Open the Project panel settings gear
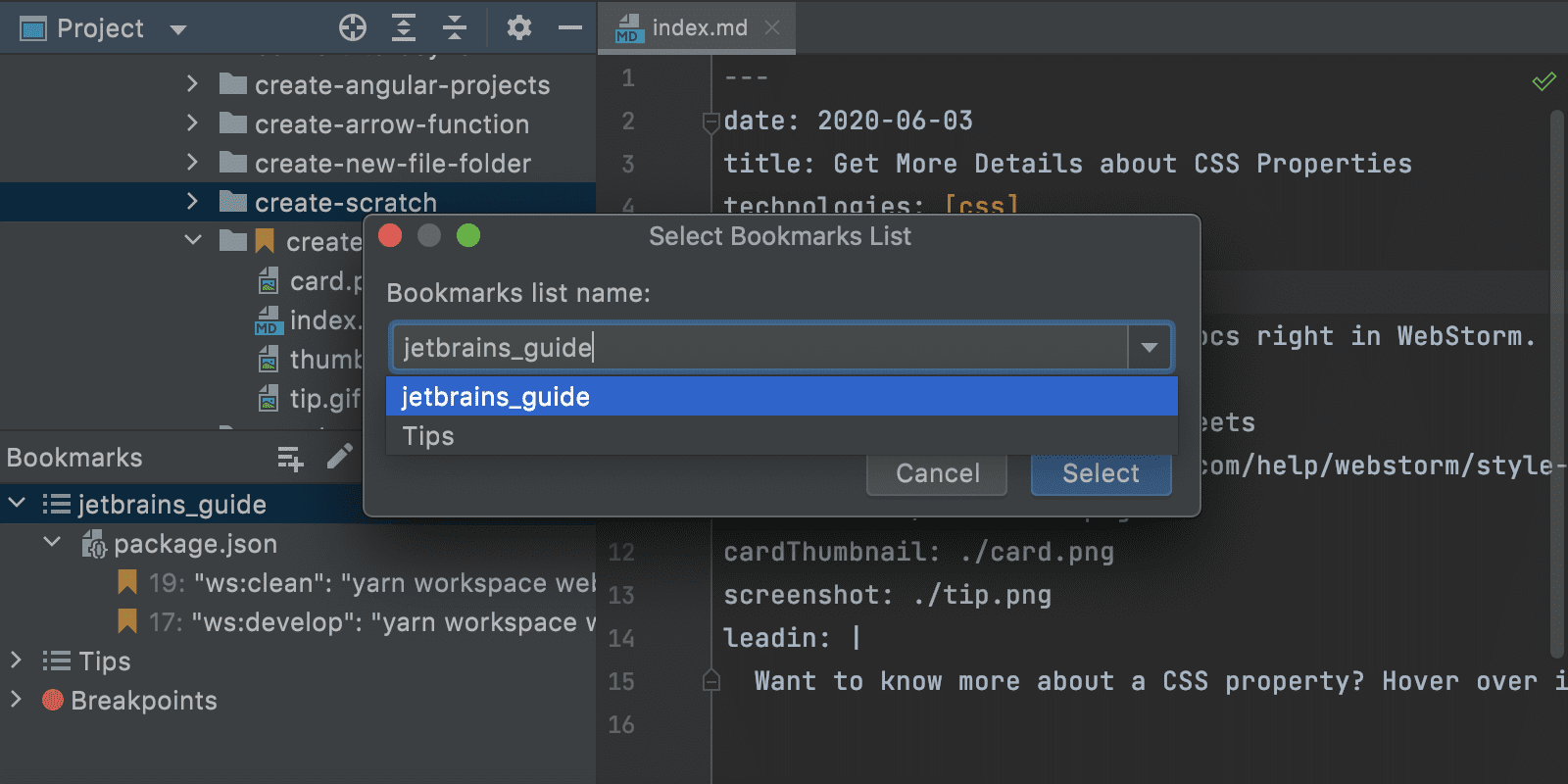This screenshot has height=784, width=1568. [519, 27]
